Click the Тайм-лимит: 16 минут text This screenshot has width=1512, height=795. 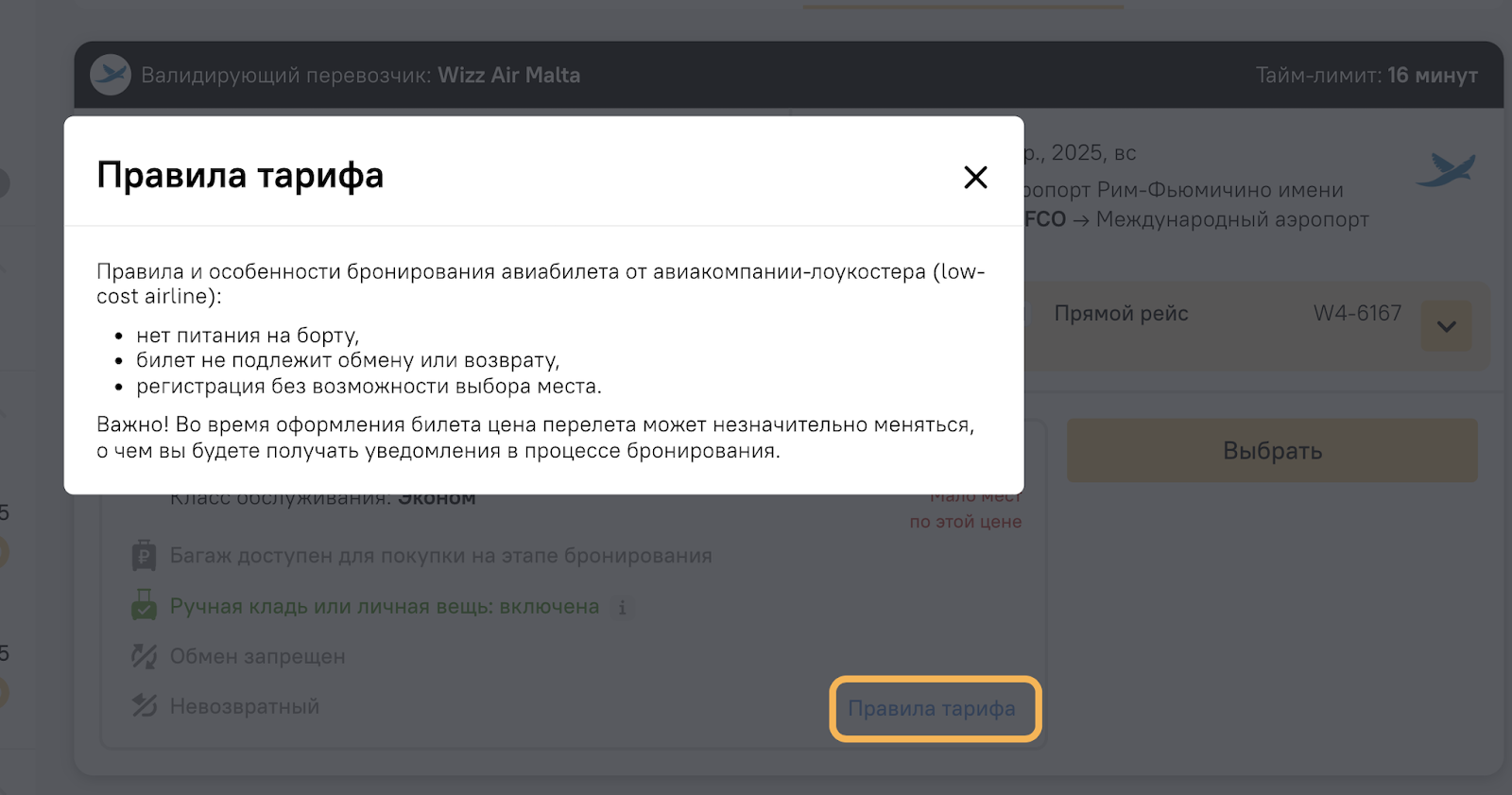1366,76
